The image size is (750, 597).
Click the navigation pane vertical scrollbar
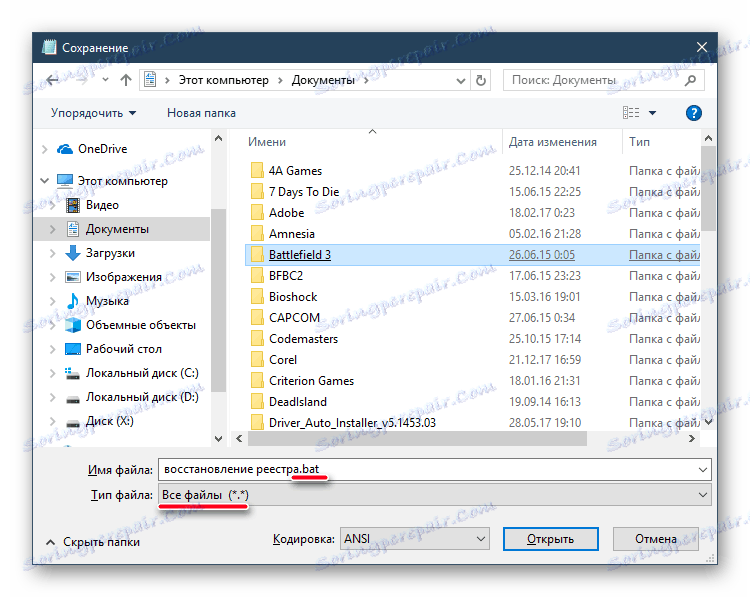click(218, 300)
